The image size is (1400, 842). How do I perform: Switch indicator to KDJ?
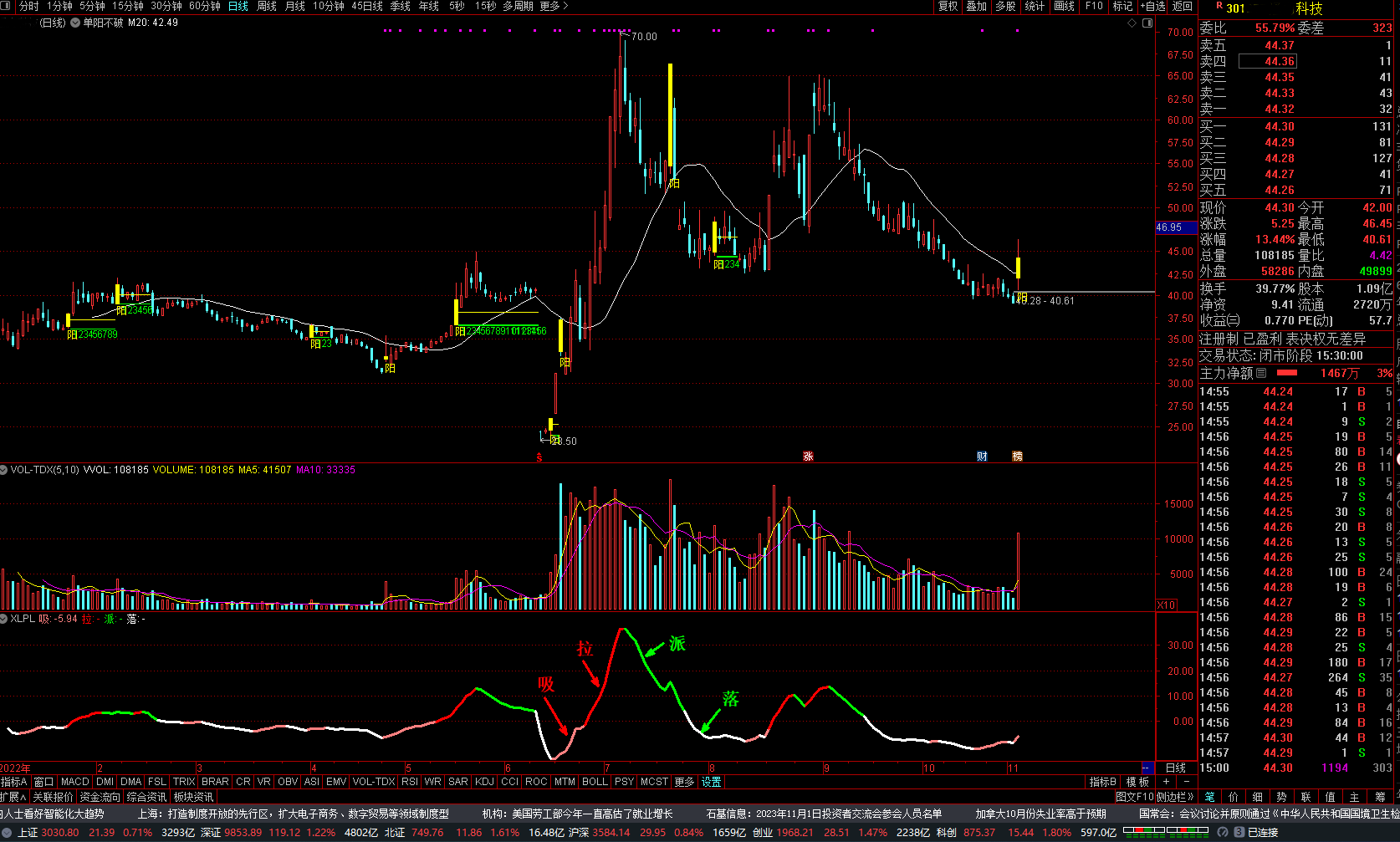(484, 782)
